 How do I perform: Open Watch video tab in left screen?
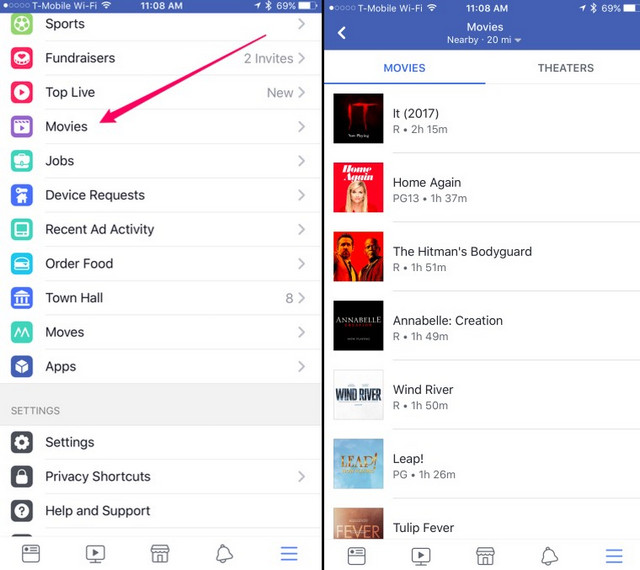(95, 554)
